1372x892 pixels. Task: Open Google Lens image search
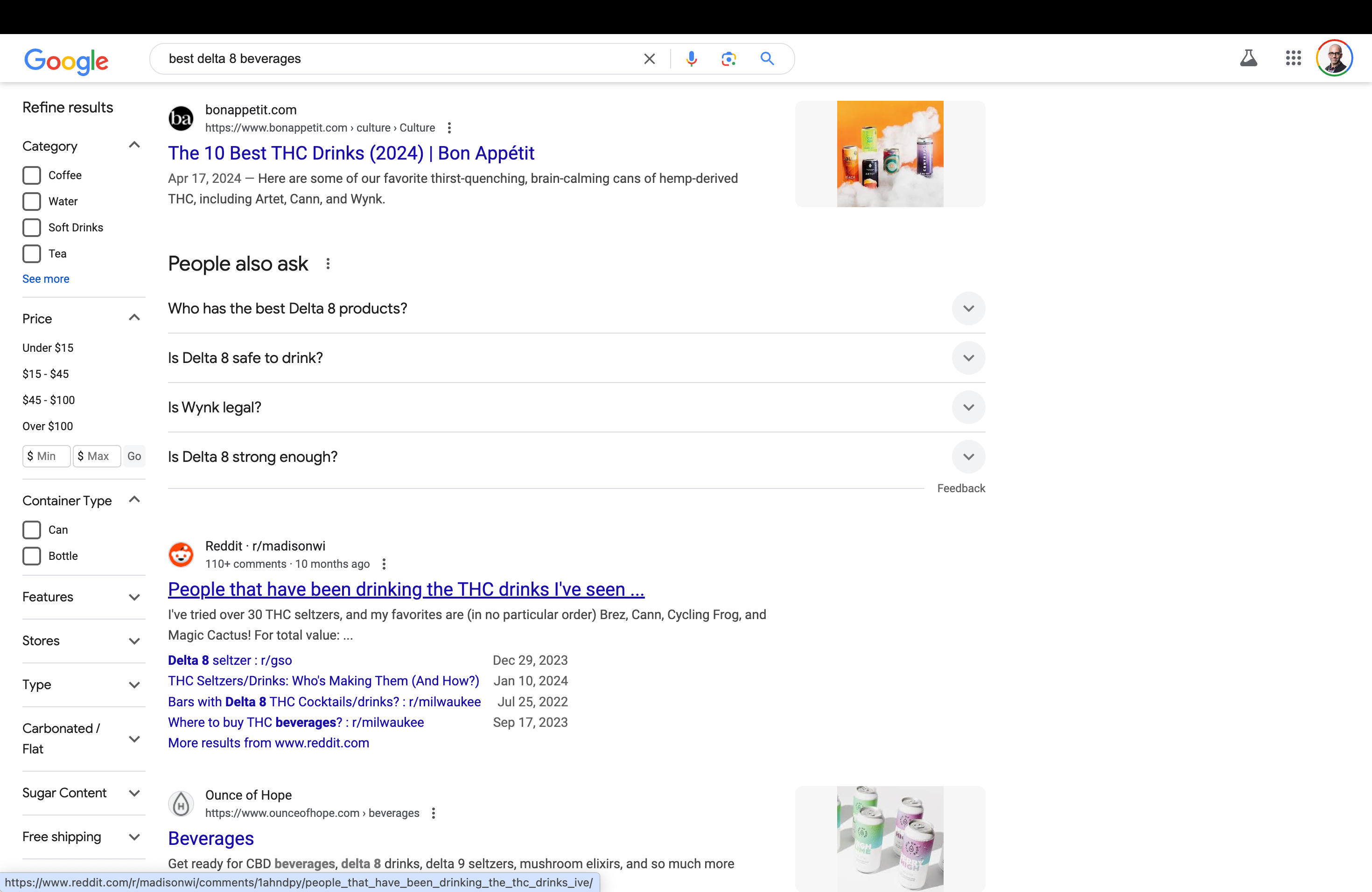point(728,59)
